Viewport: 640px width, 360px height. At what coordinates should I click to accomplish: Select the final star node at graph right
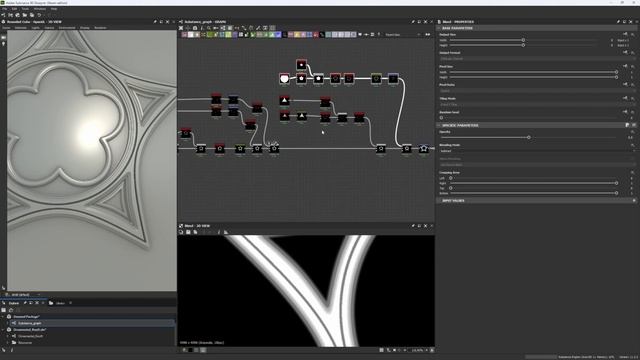(x=424, y=149)
